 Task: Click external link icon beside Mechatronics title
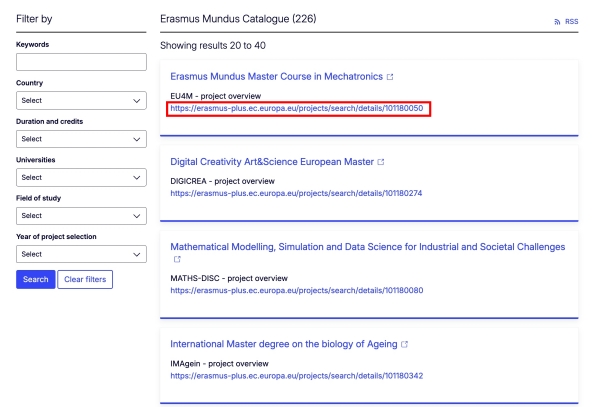pyautogui.click(x=390, y=76)
